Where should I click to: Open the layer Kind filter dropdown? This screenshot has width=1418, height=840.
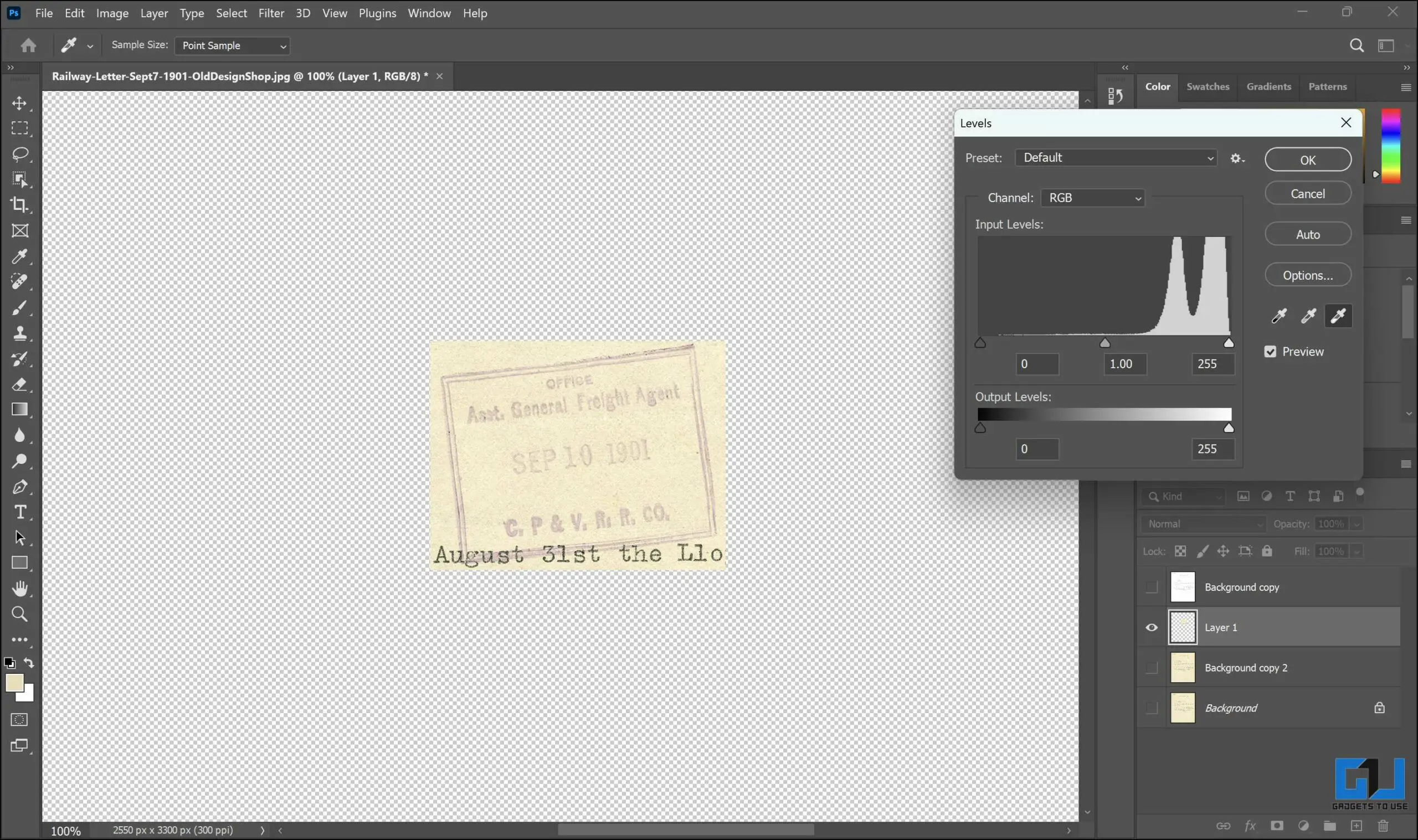(1183, 497)
